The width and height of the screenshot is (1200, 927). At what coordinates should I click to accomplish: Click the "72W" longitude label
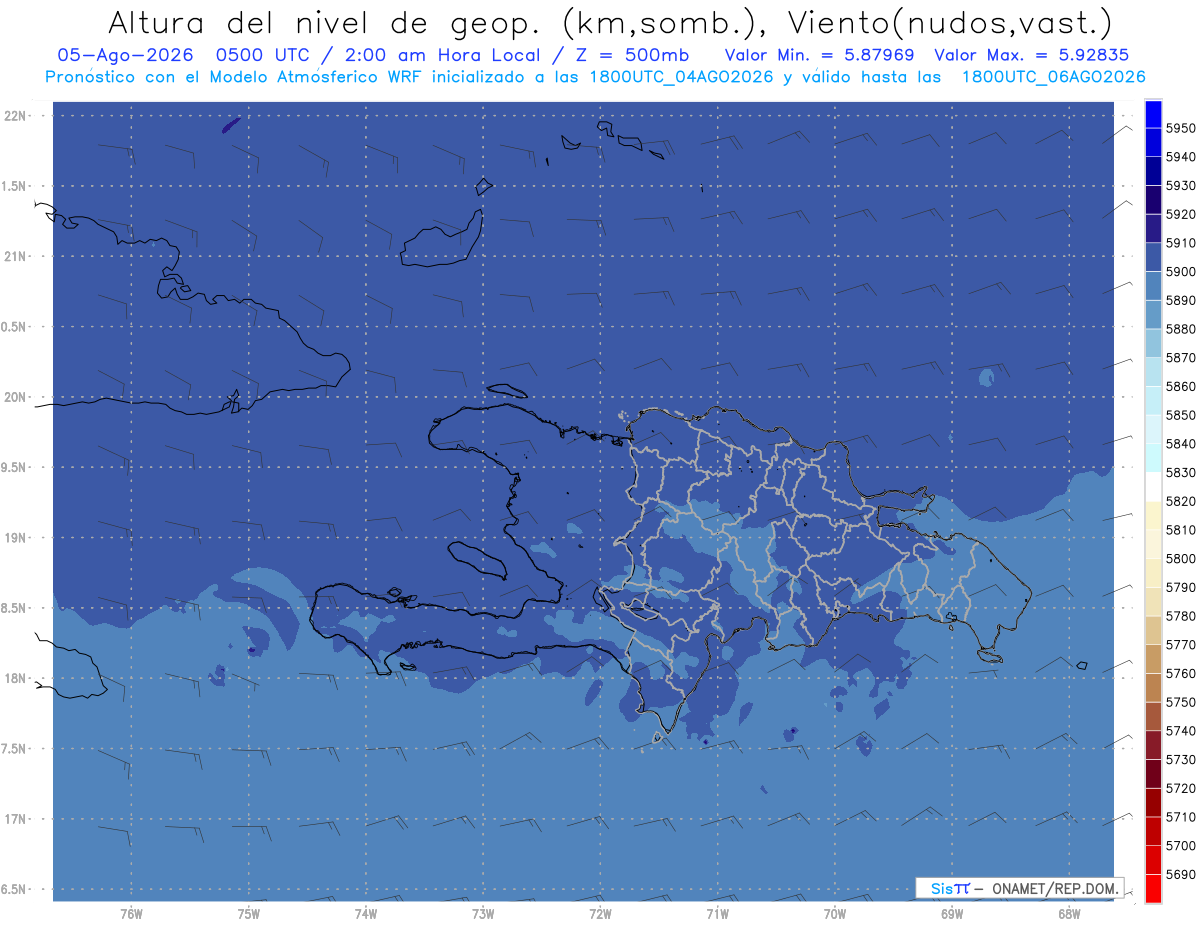click(600, 913)
